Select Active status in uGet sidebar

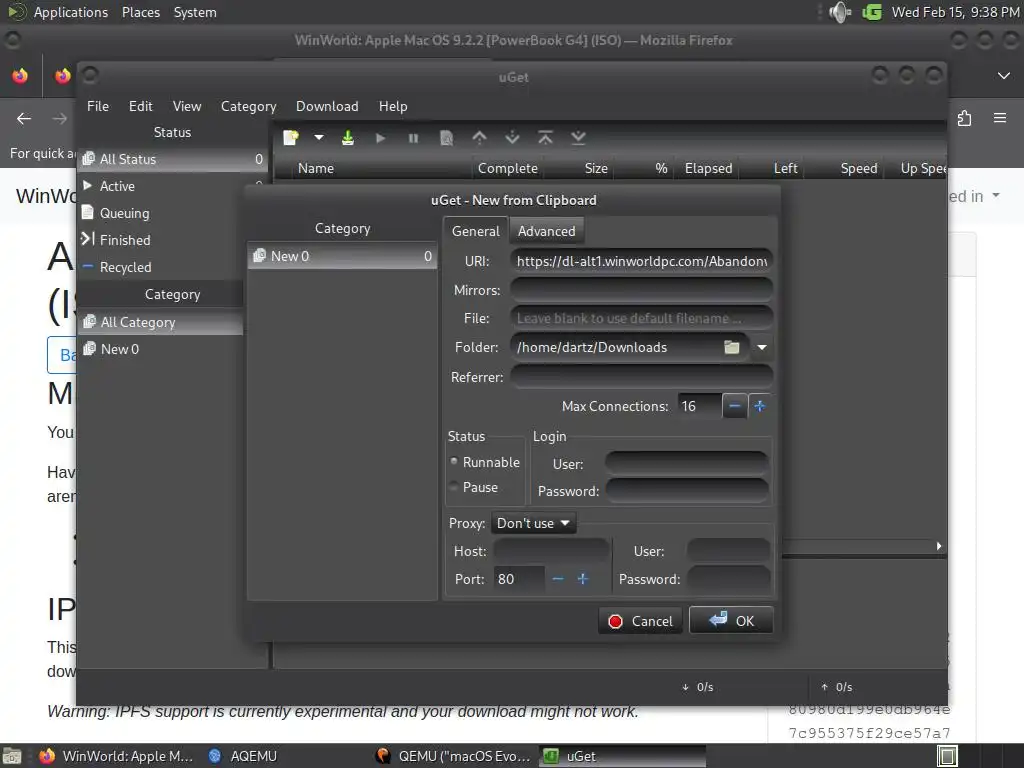172,186
